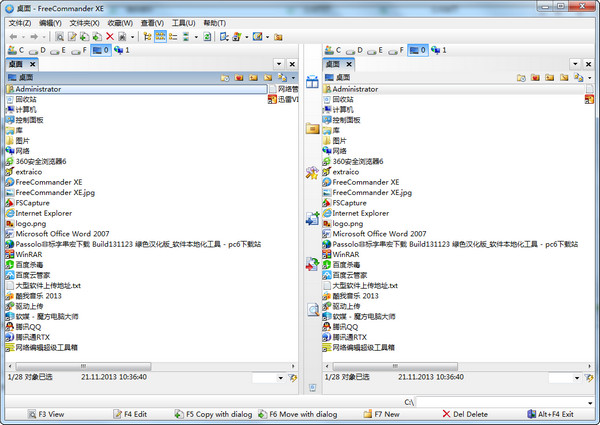Click the folder icon in the splitter bar
The height and width of the screenshot is (425, 600).
[312, 129]
